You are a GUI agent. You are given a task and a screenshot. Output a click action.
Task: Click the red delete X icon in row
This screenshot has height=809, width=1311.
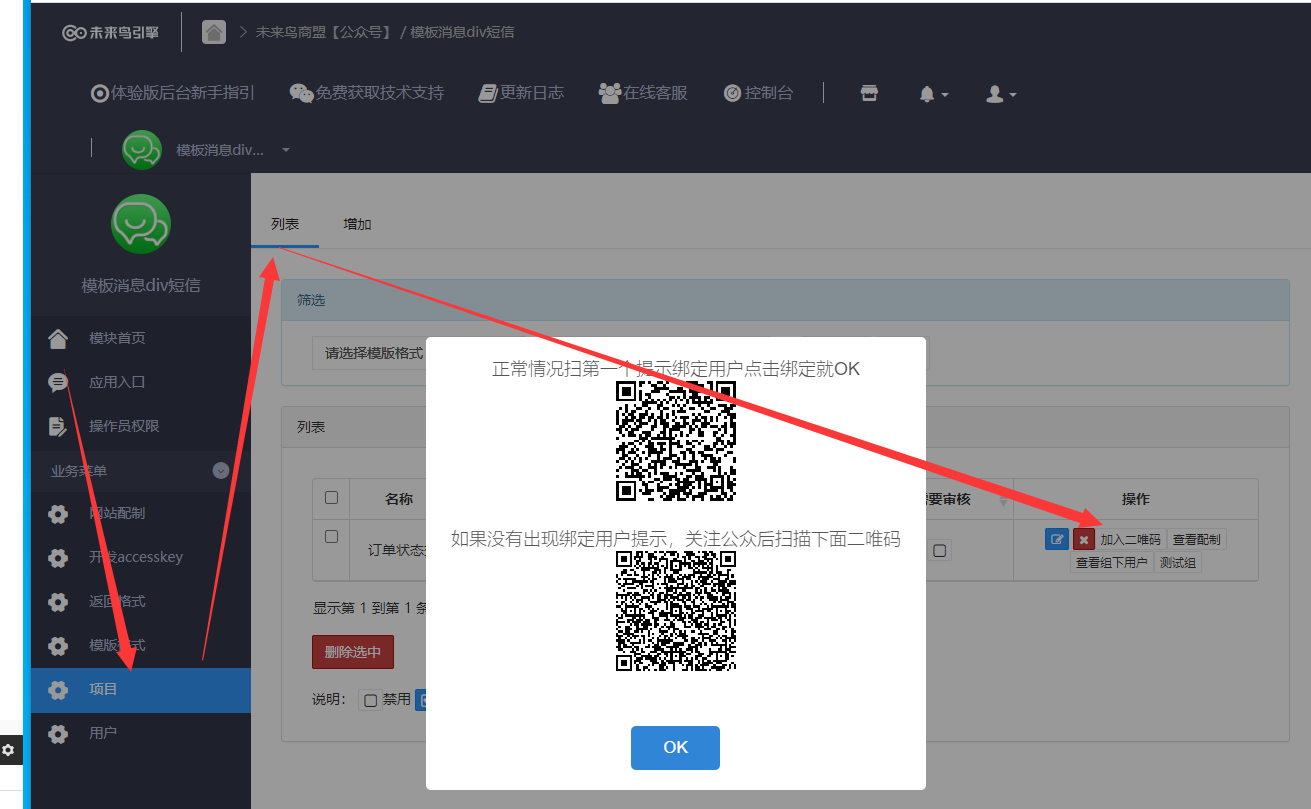click(x=1084, y=540)
